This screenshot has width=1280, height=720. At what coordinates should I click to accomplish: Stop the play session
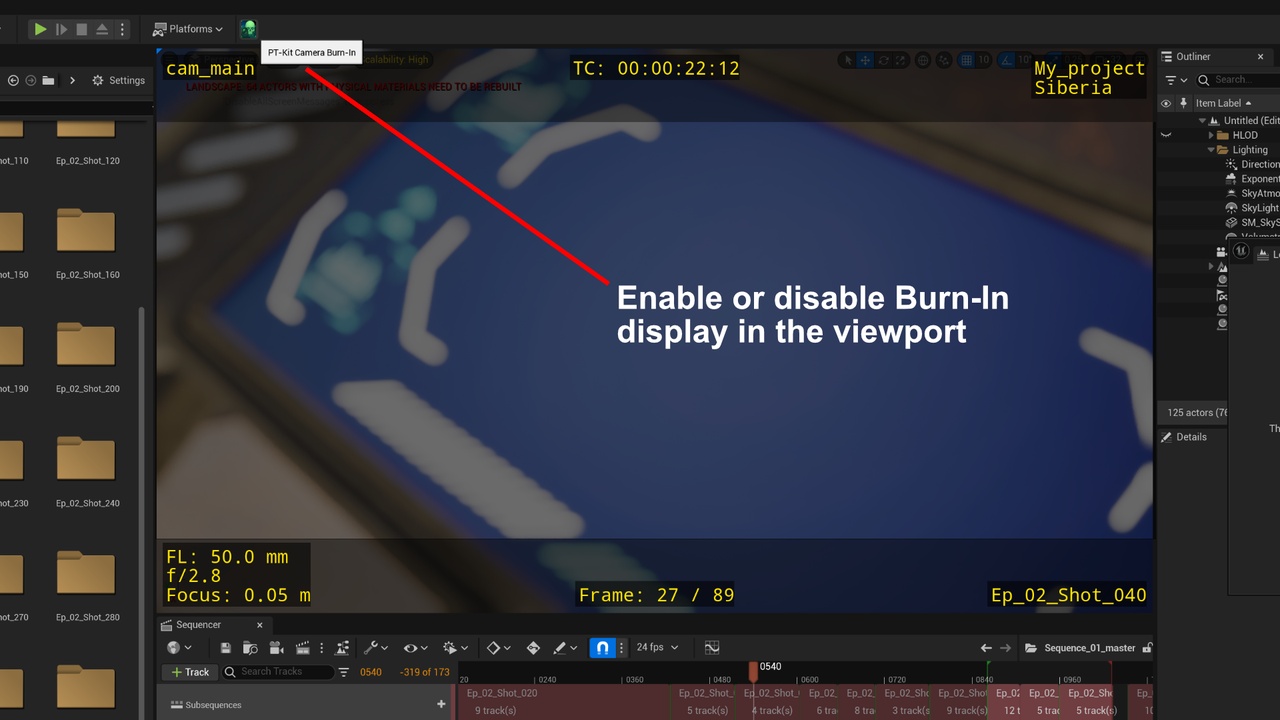pyautogui.click(x=82, y=29)
